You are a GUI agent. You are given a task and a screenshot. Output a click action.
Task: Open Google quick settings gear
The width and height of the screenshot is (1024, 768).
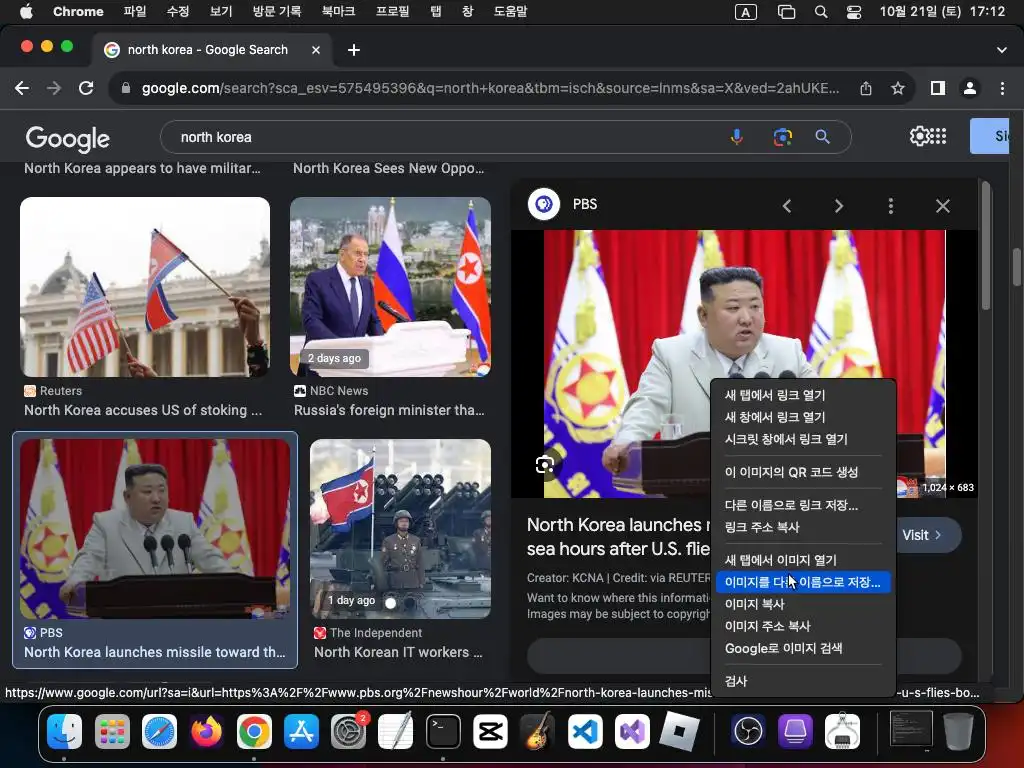[919, 136]
